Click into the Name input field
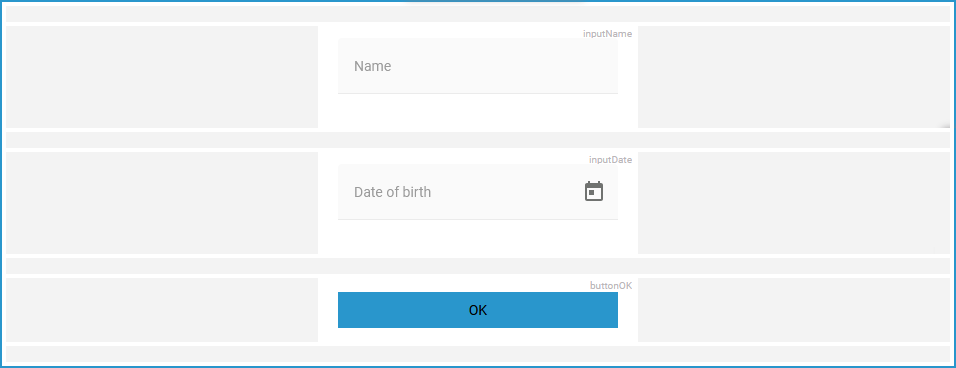 [x=477, y=66]
